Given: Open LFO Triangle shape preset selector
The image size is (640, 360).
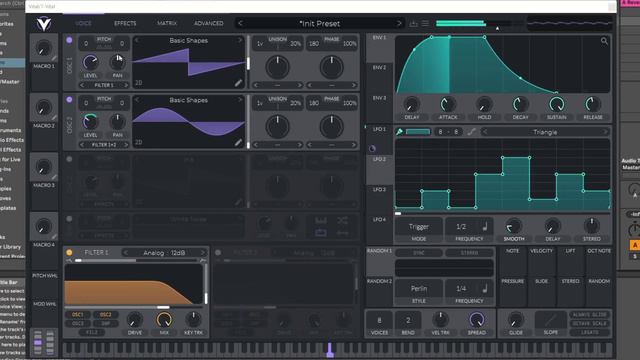Looking at the screenshot, I should [x=544, y=132].
